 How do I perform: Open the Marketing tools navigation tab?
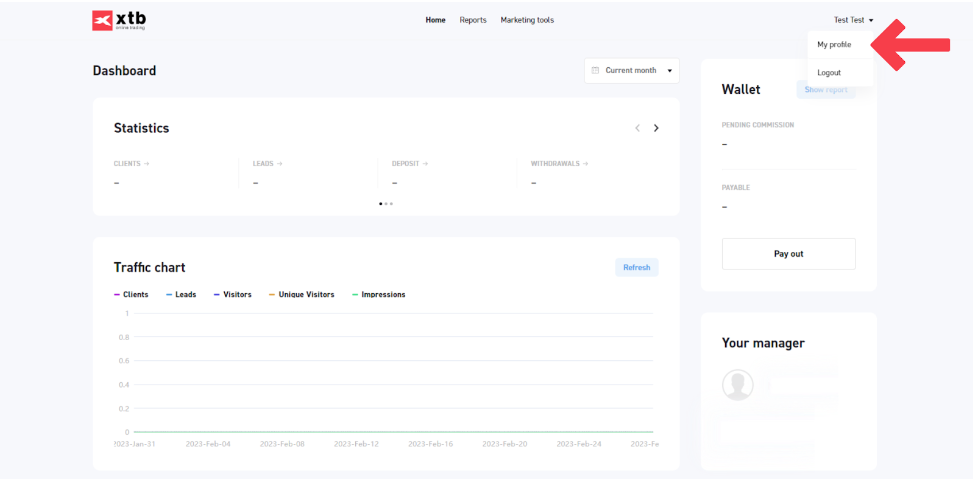(527, 20)
